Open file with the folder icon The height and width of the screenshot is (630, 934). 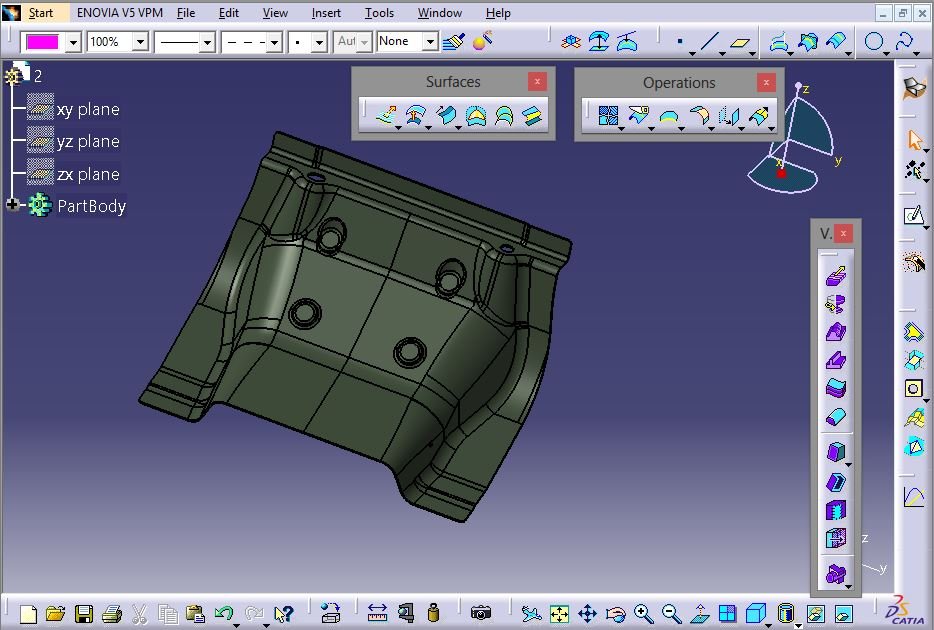[56, 613]
